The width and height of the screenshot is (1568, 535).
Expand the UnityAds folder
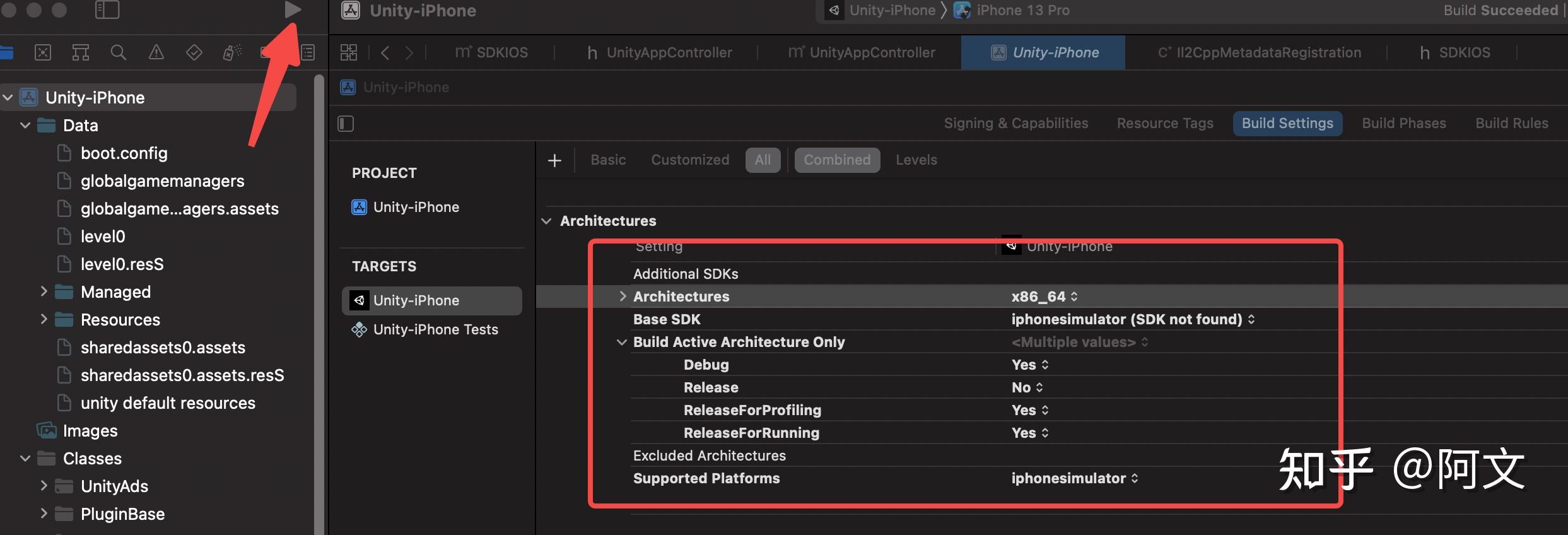click(44, 486)
